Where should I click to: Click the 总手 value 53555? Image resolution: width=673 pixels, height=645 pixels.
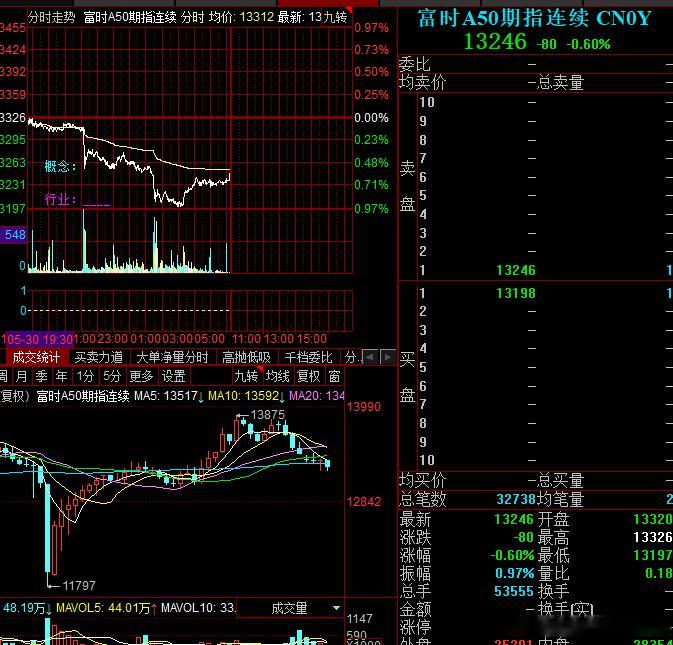click(514, 591)
